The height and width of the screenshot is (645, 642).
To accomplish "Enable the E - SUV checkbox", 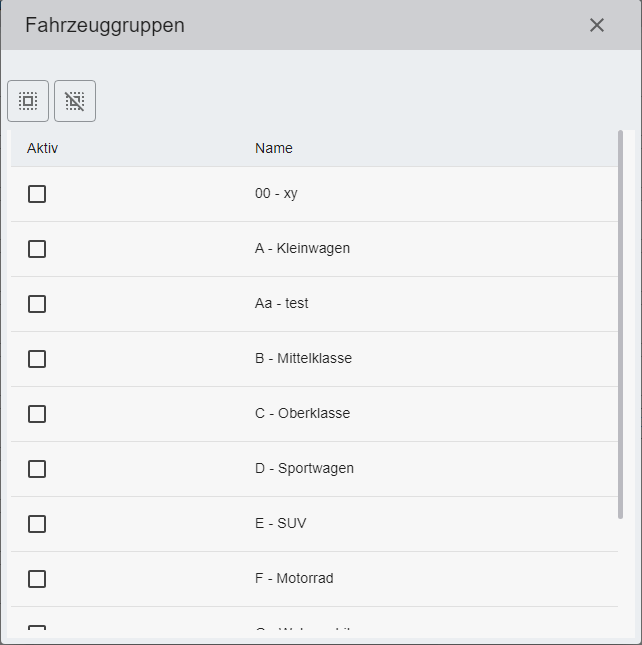I will (x=37, y=524).
